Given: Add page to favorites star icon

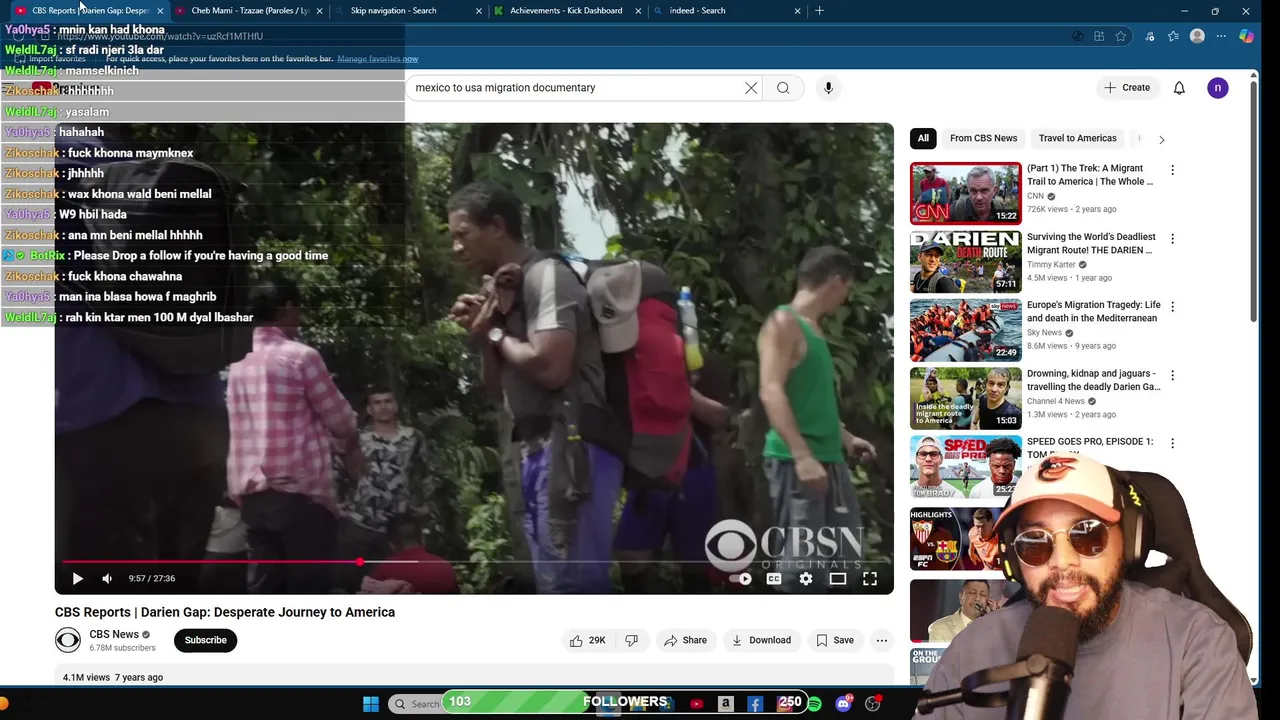Looking at the screenshot, I should click(x=1121, y=36).
